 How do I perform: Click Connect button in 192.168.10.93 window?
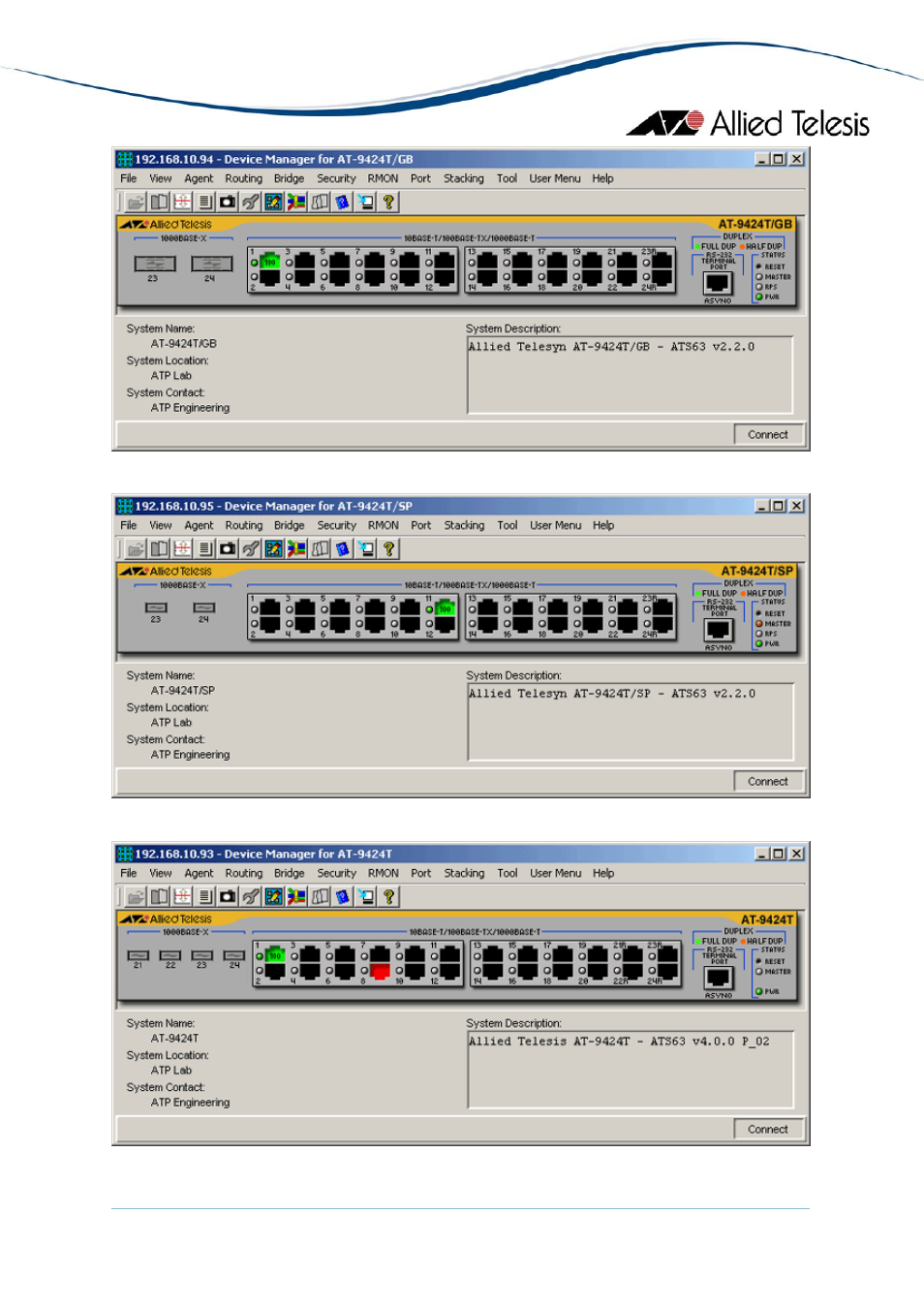coord(768,1130)
